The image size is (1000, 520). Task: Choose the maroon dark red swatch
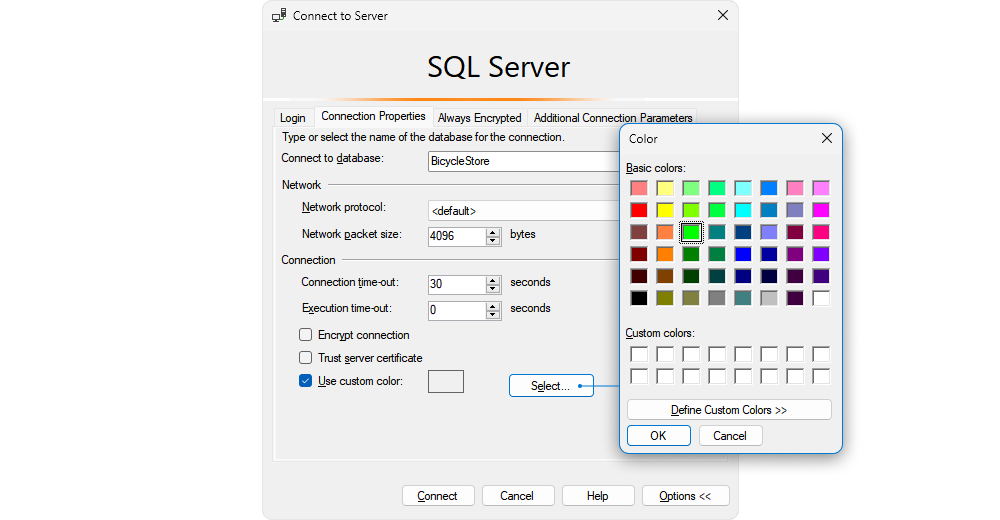[x=639, y=254]
